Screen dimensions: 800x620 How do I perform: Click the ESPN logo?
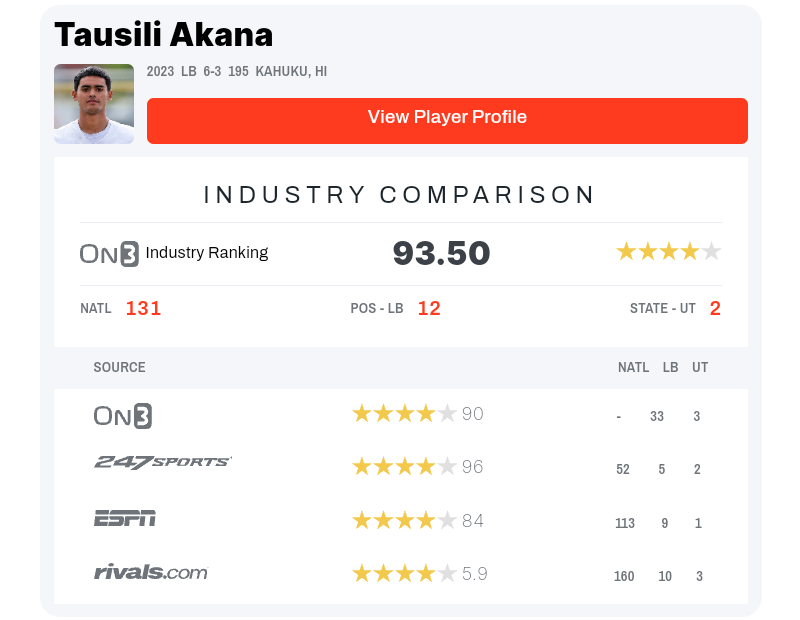click(x=125, y=518)
